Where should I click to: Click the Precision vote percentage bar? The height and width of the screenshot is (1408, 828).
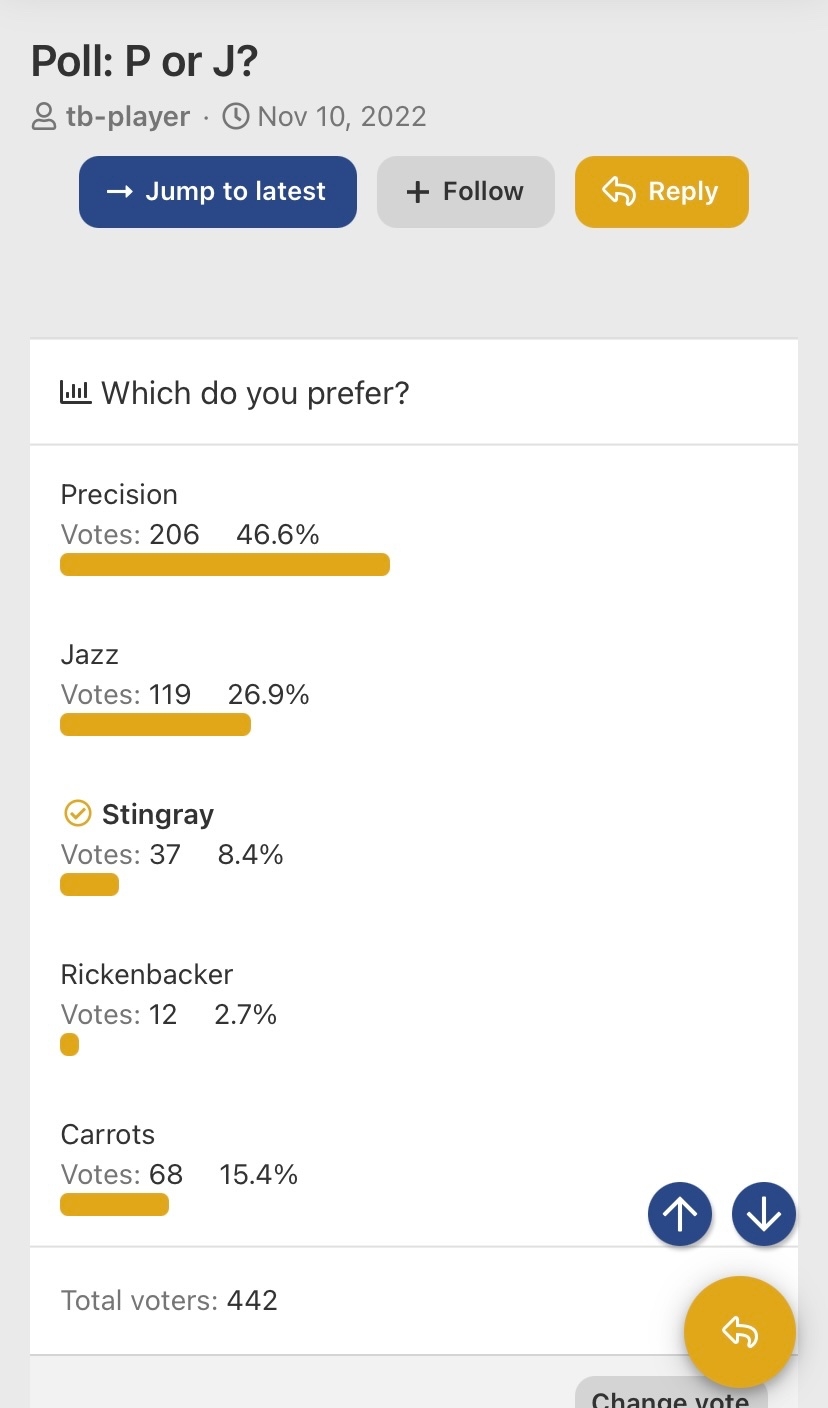[x=225, y=564]
